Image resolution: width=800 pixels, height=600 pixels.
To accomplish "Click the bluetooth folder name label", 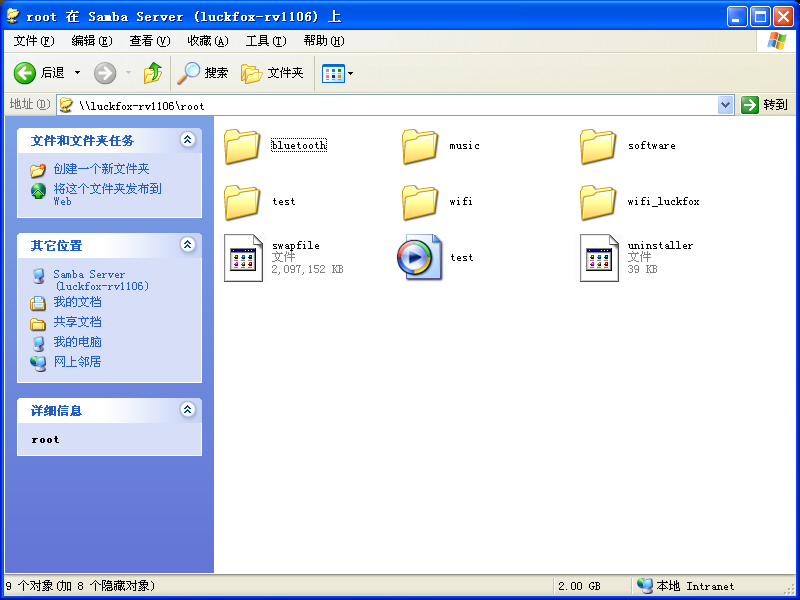I will pos(299,145).
